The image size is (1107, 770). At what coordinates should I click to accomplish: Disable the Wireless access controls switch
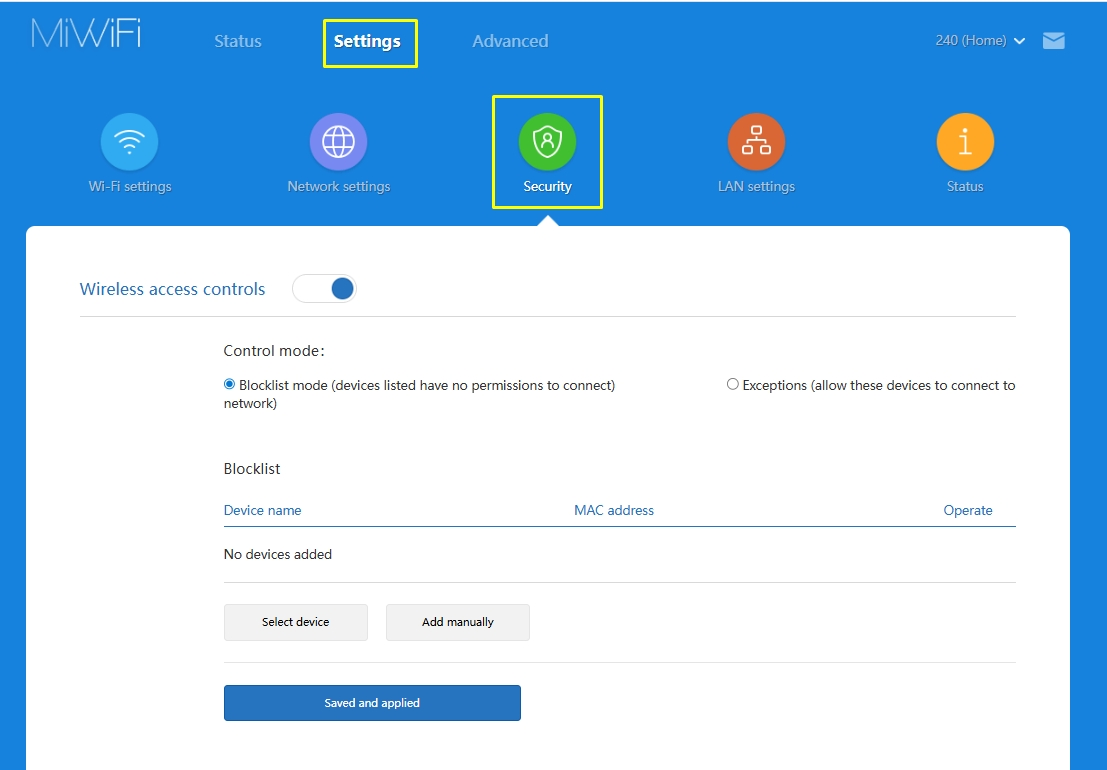(x=324, y=289)
